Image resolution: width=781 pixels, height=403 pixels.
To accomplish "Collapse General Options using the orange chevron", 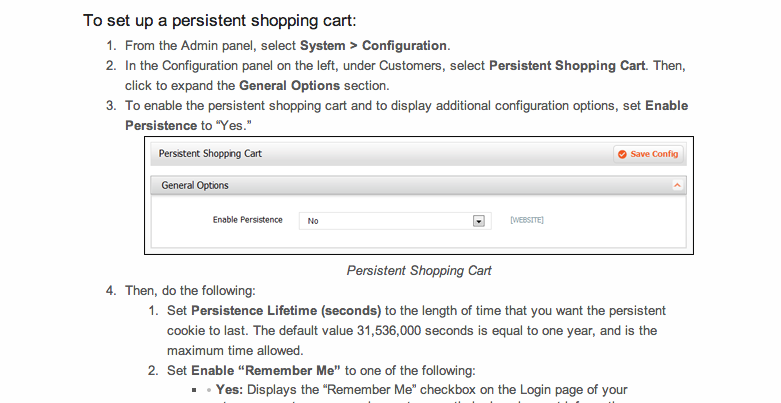I will click(677, 185).
